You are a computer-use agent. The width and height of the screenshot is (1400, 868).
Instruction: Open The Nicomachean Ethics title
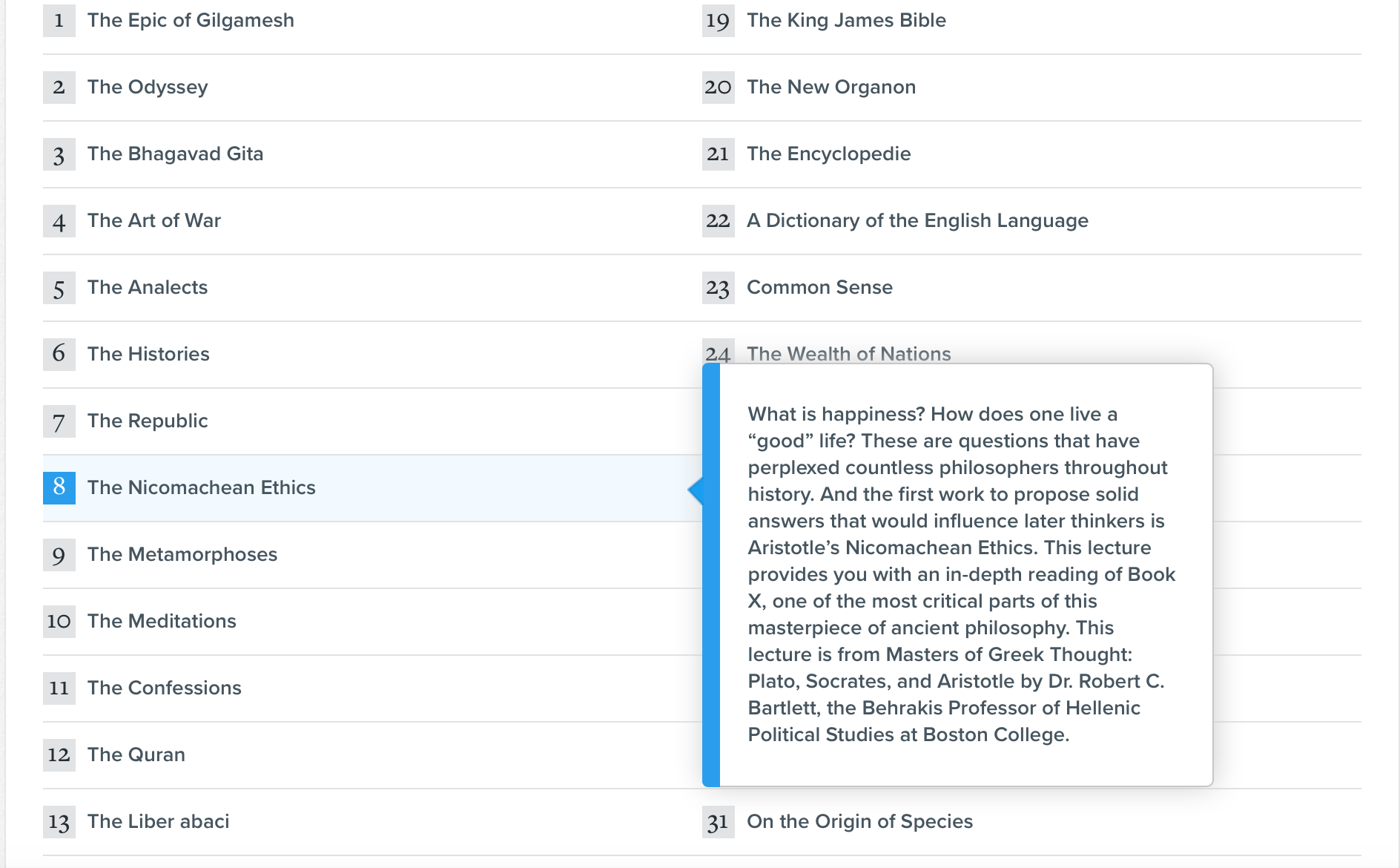[202, 488]
